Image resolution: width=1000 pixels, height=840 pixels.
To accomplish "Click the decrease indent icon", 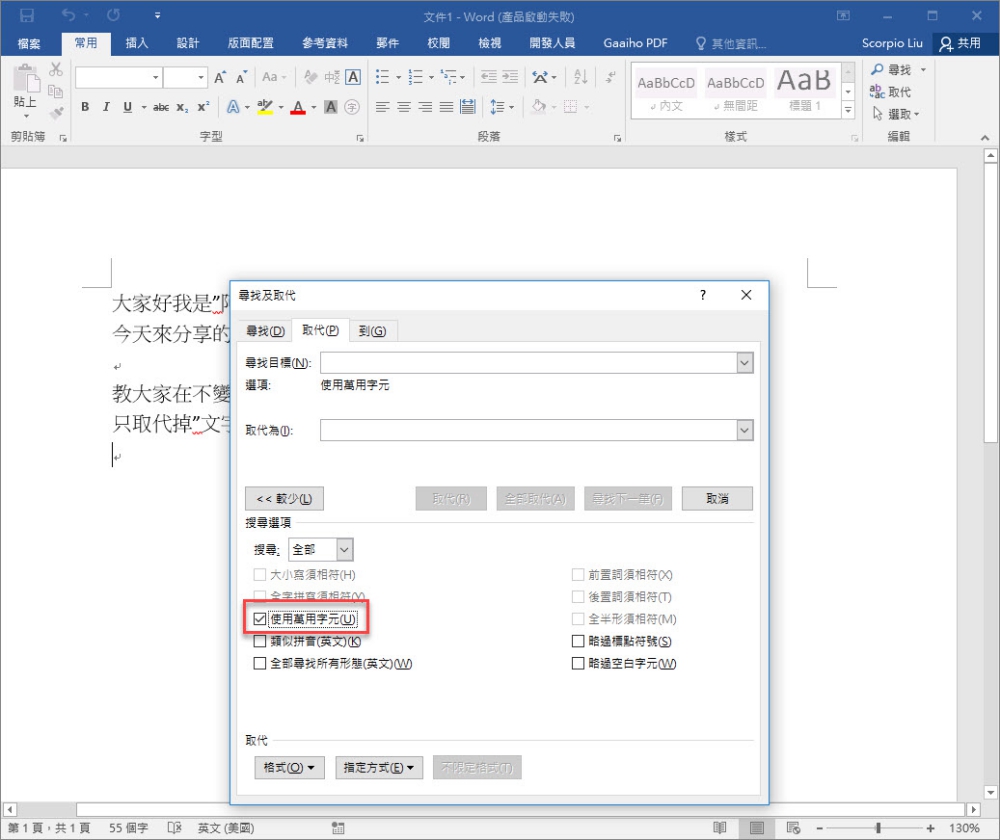I will [x=489, y=78].
